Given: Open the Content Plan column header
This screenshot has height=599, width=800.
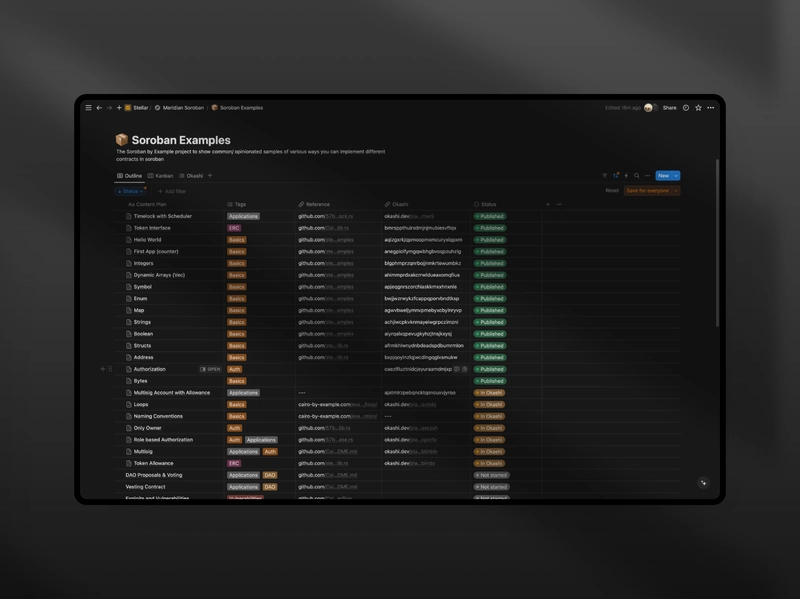Looking at the screenshot, I should pyautogui.click(x=147, y=204).
